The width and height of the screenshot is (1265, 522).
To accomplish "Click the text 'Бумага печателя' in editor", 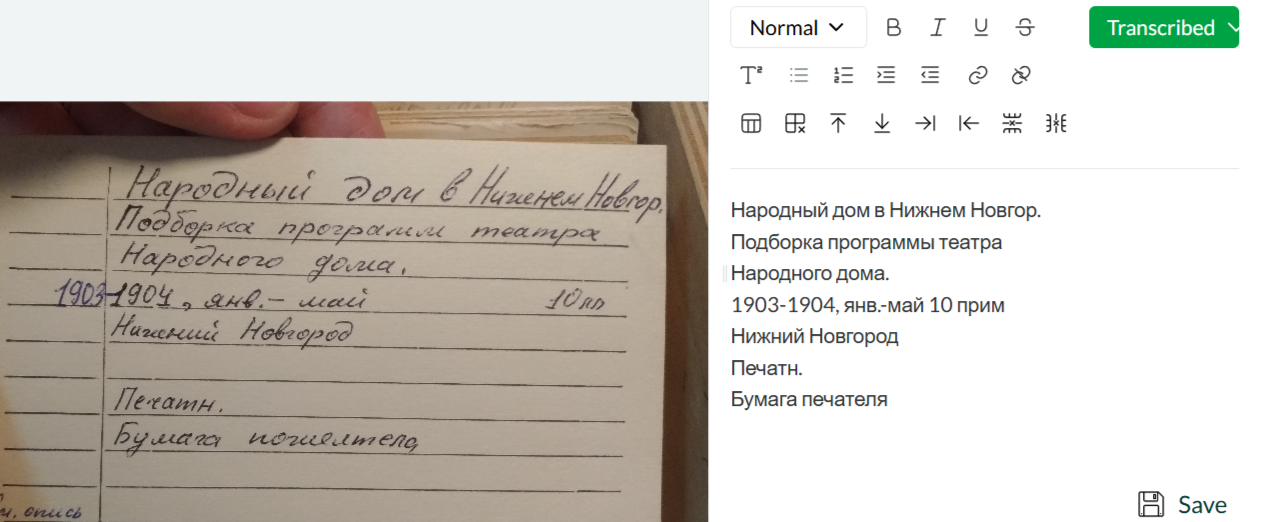I will coord(809,400).
